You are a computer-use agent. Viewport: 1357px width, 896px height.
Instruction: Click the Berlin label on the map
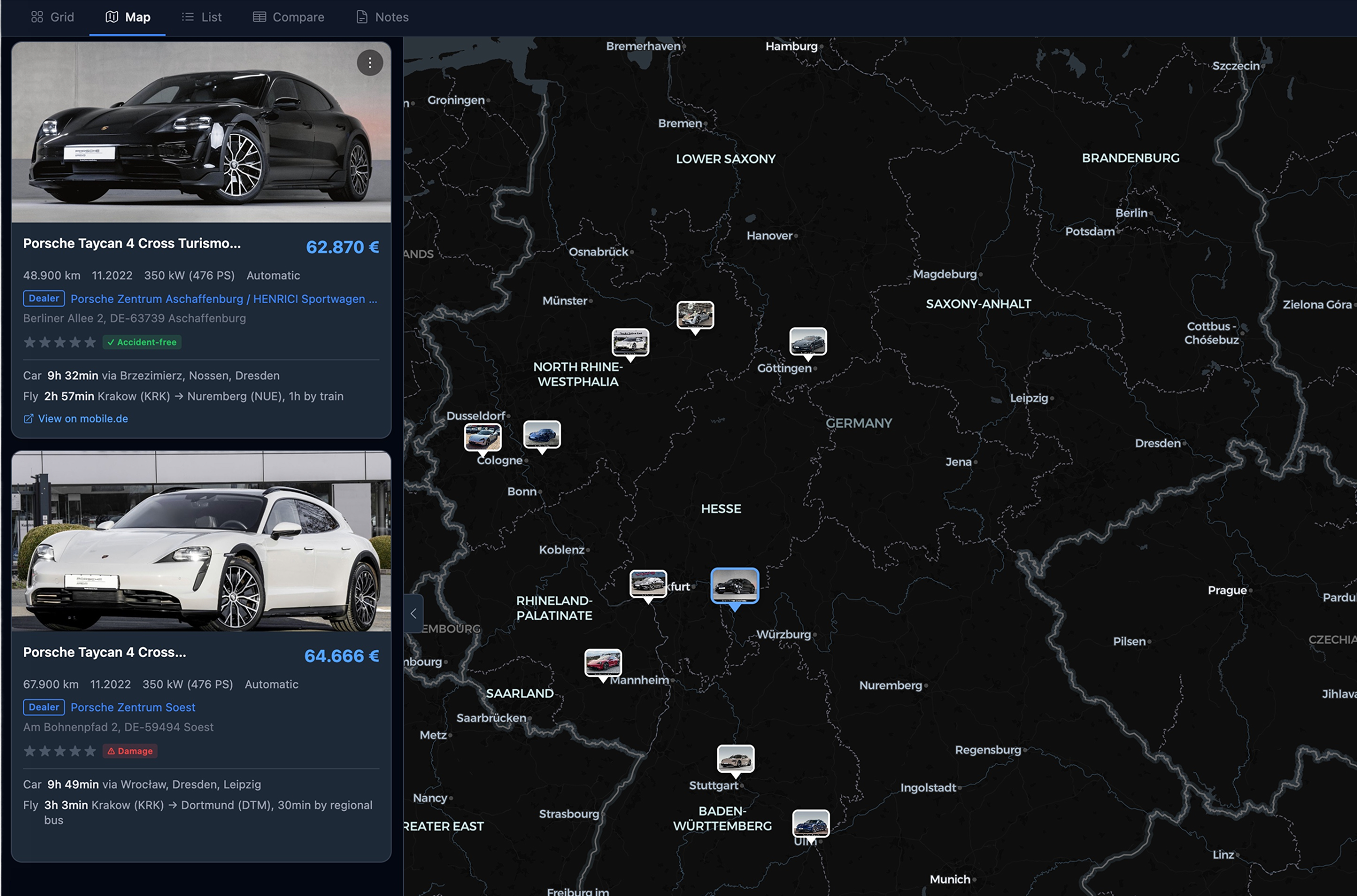pyautogui.click(x=1132, y=213)
